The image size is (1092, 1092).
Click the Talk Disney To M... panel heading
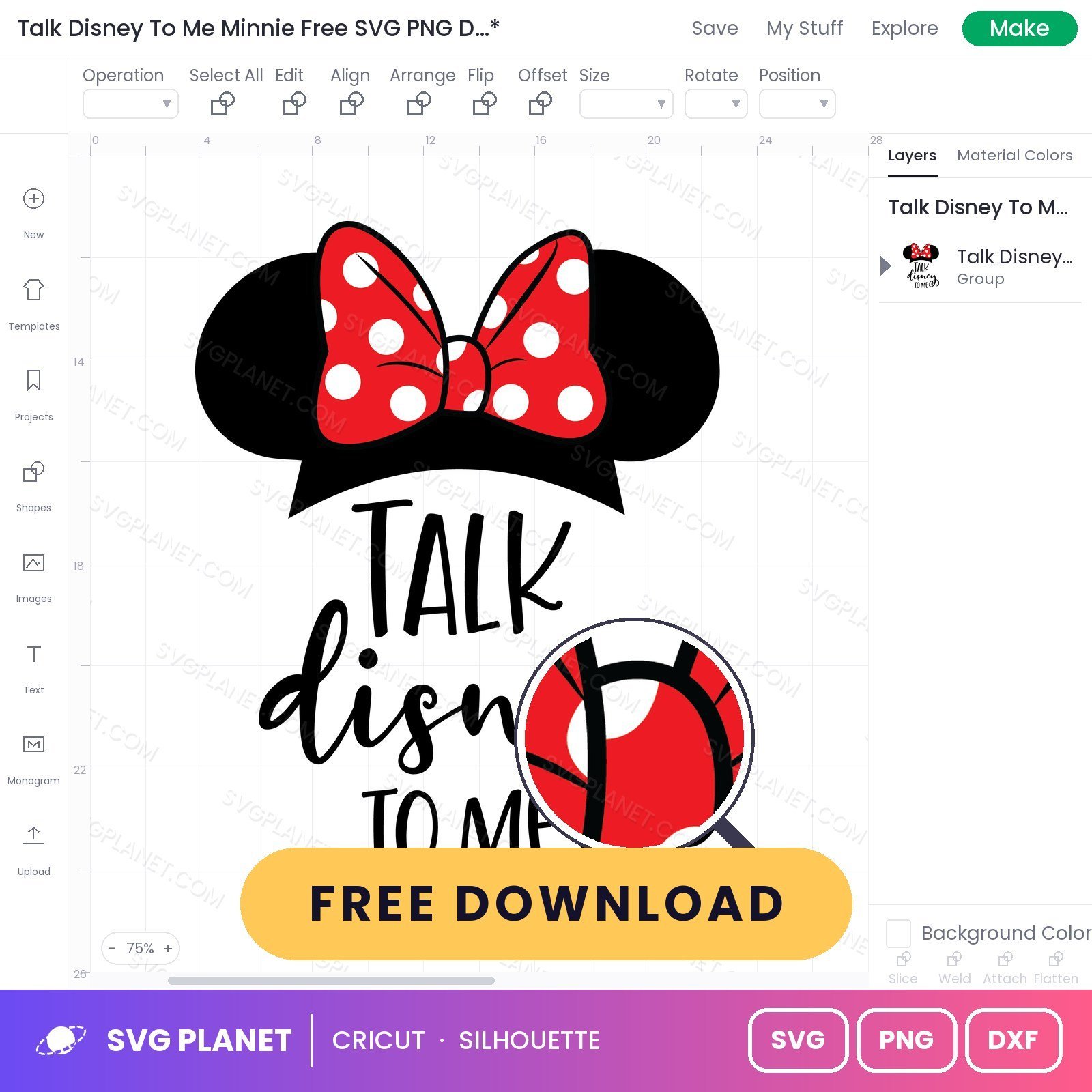978,207
